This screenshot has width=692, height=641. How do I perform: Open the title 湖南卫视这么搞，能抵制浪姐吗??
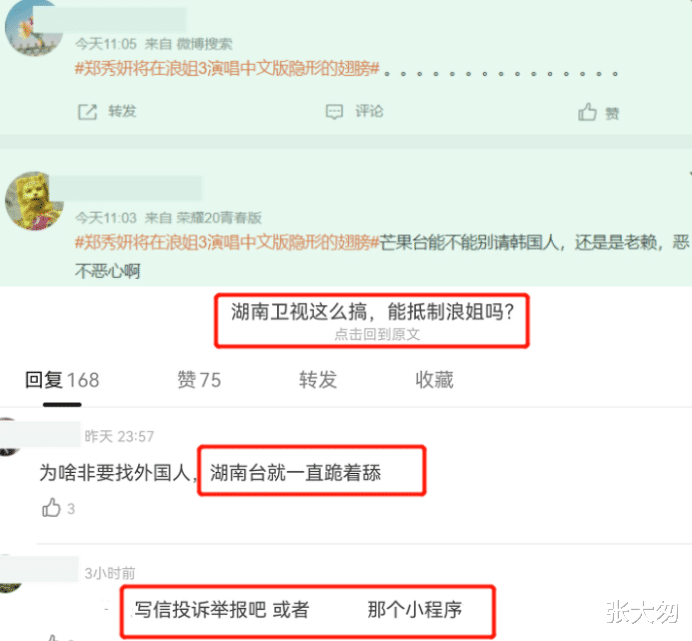click(x=372, y=312)
